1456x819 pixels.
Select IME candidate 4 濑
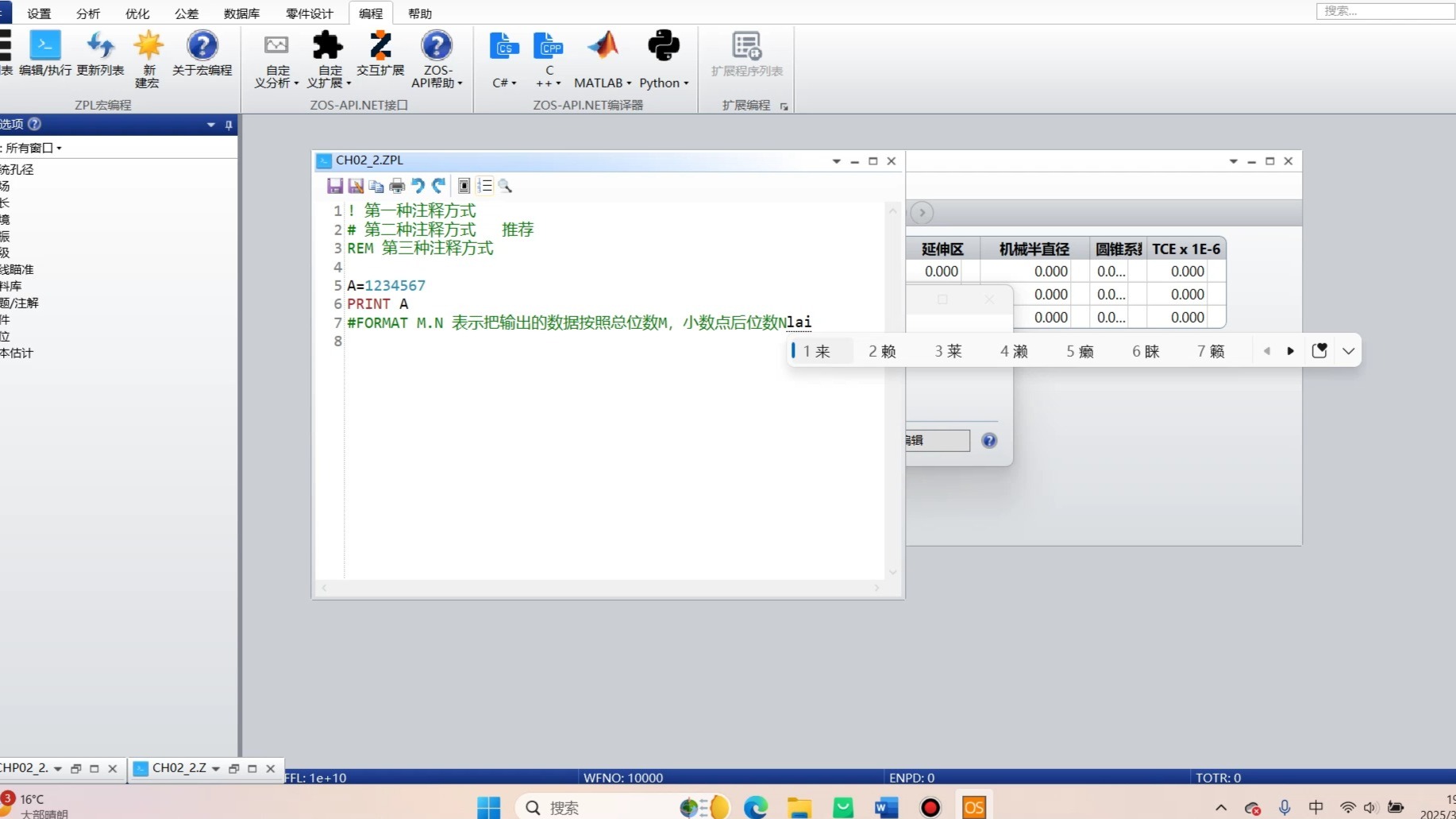(x=1014, y=351)
